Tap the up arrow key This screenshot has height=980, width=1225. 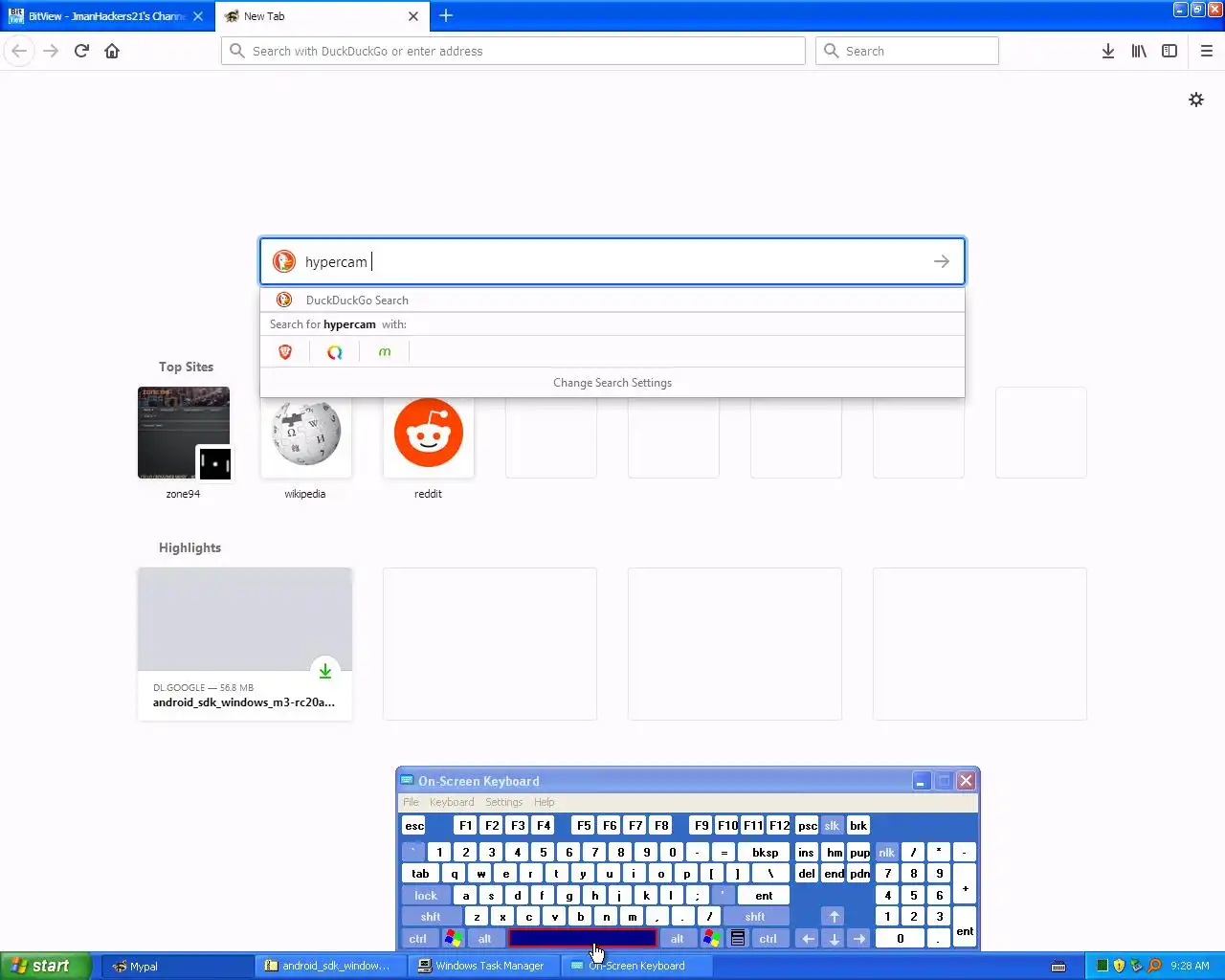[834, 917]
